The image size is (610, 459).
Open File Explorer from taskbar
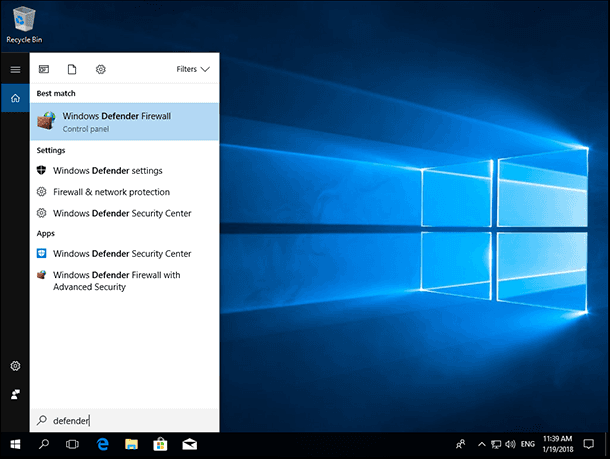click(131, 444)
